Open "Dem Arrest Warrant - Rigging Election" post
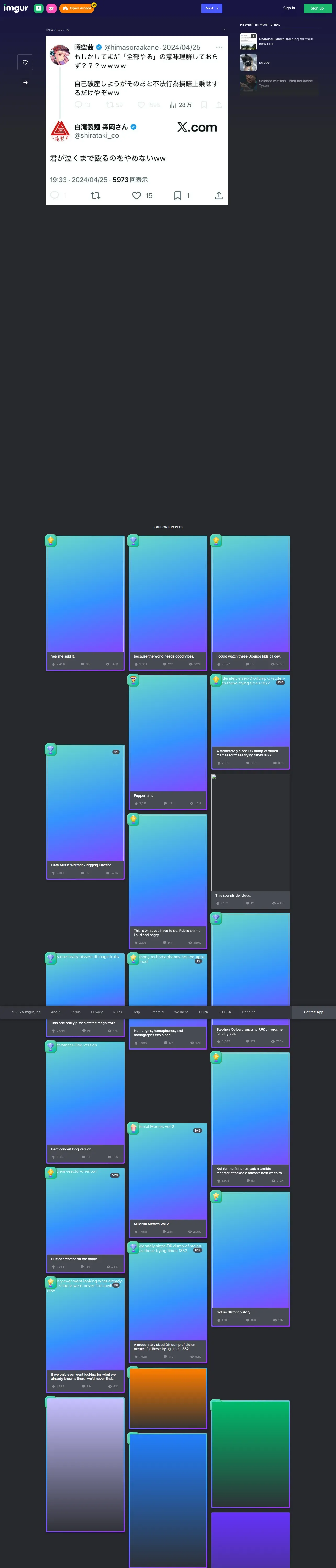This screenshot has width=336, height=1568. pos(85,811)
